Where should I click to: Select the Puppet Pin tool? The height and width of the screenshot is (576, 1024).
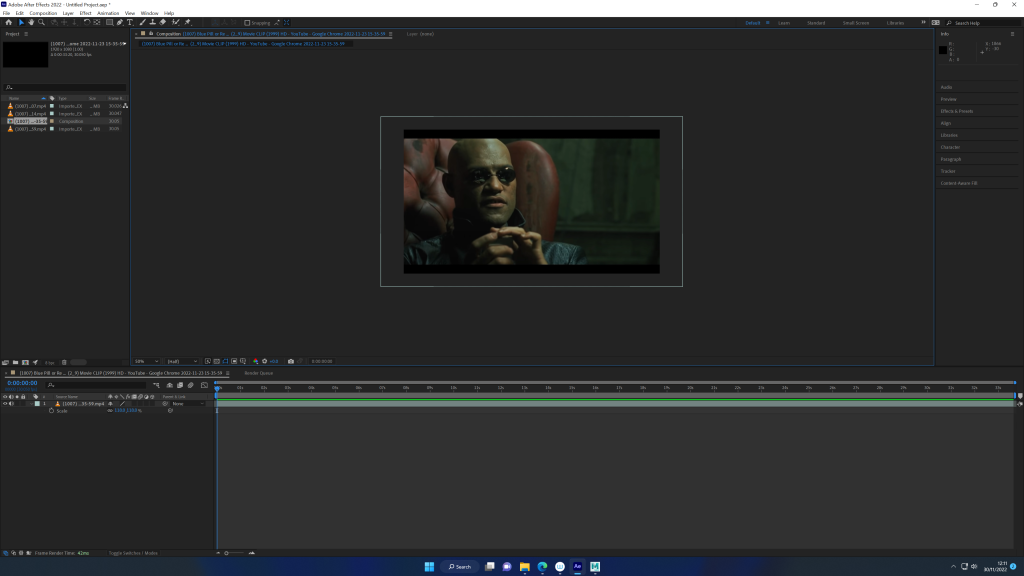187,22
